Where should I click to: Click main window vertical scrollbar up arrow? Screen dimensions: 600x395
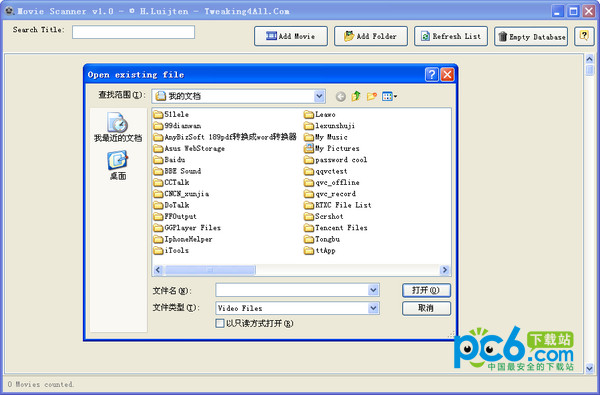click(x=589, y=59)
